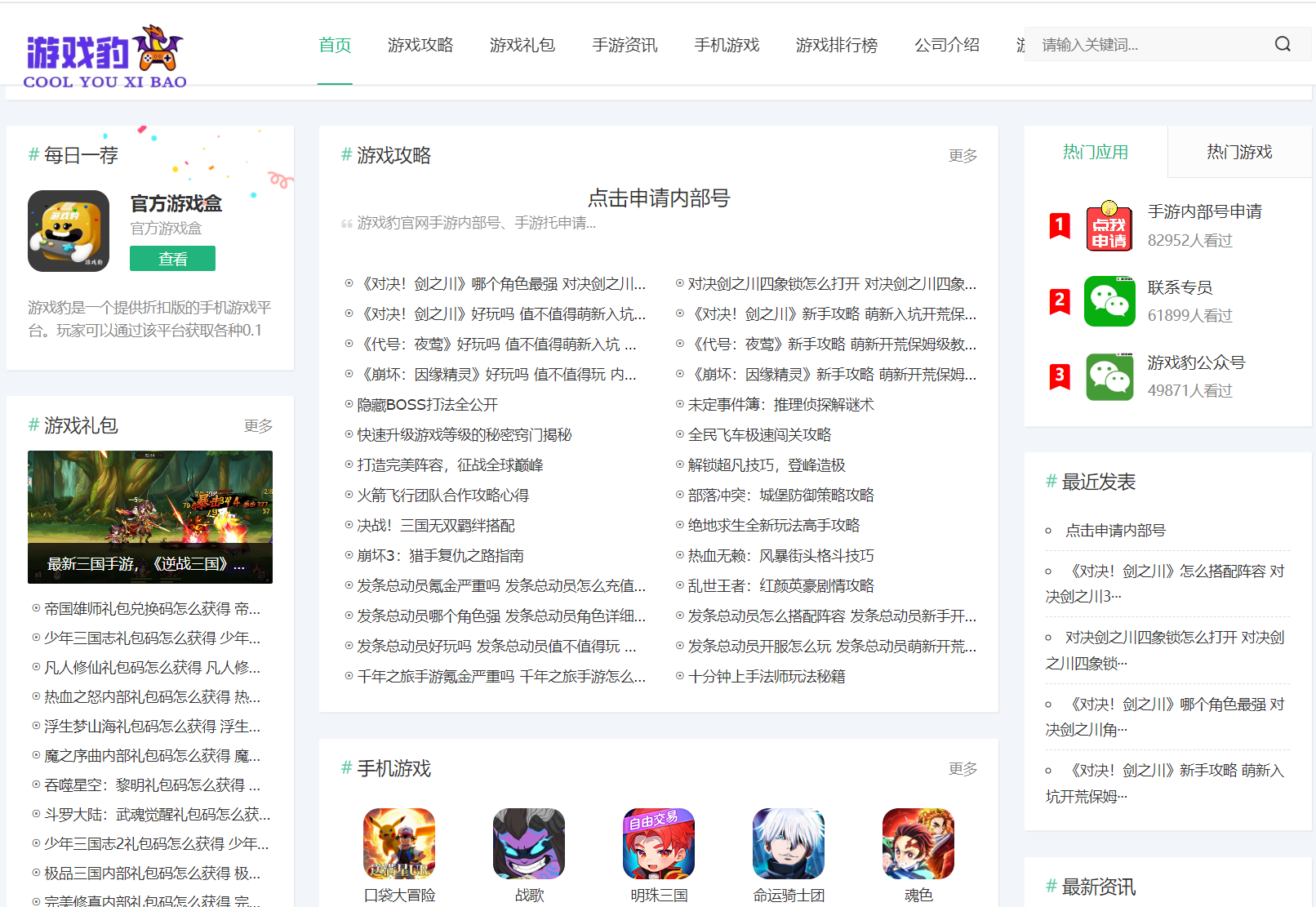Open the 未定事件簿 detective guide link
The height and width of the screenshot is (907, 1316).
pyautogui.click(x=780, y=404)
